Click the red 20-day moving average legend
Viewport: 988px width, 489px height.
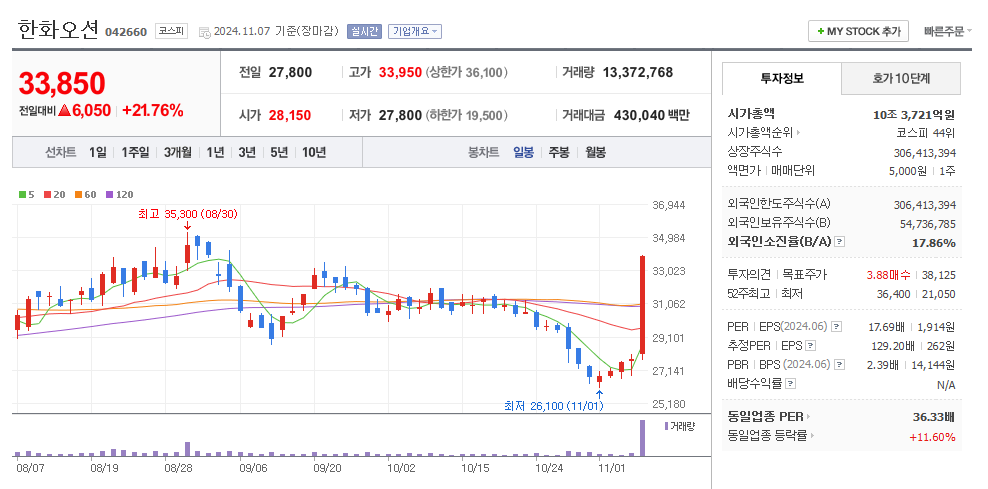click(x=54, y=195)
